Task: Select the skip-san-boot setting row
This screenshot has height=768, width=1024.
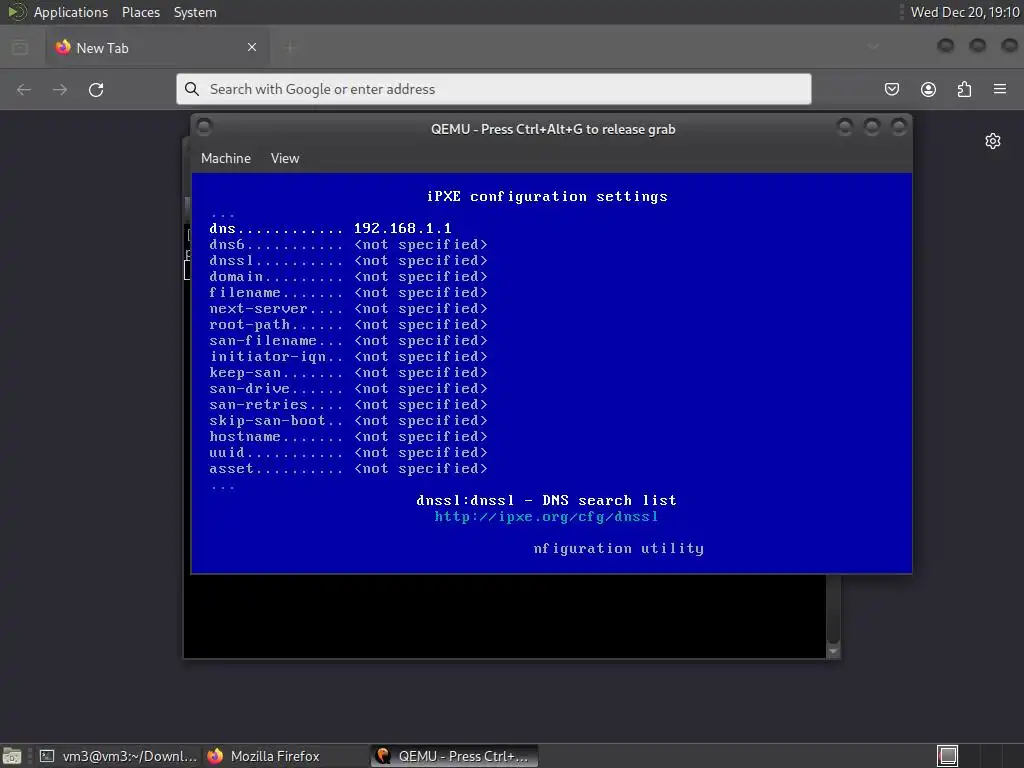Action: (x=348, y=420)
